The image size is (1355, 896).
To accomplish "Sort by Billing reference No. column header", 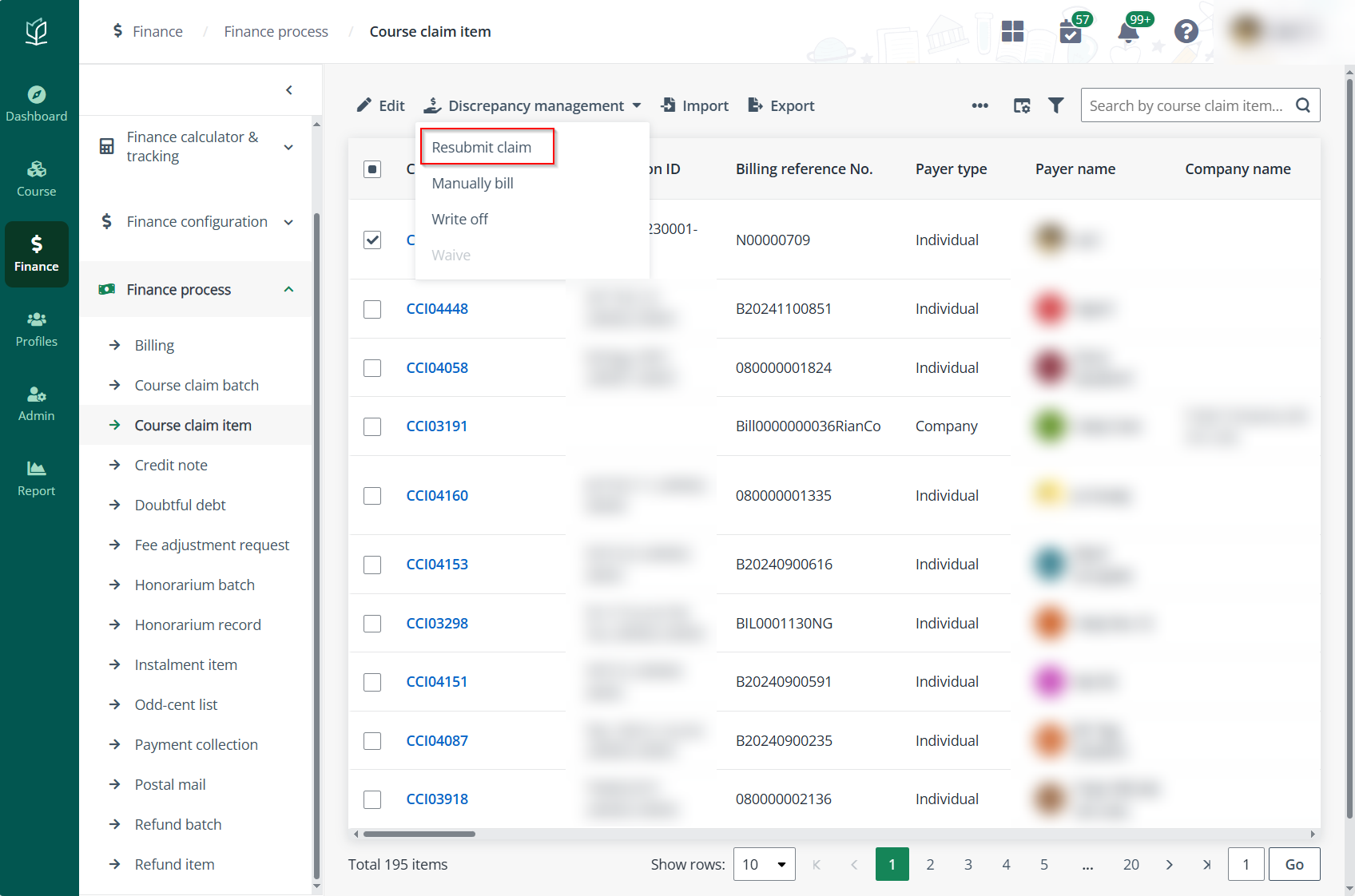I will pyautogui.click(x=804, y=169).
